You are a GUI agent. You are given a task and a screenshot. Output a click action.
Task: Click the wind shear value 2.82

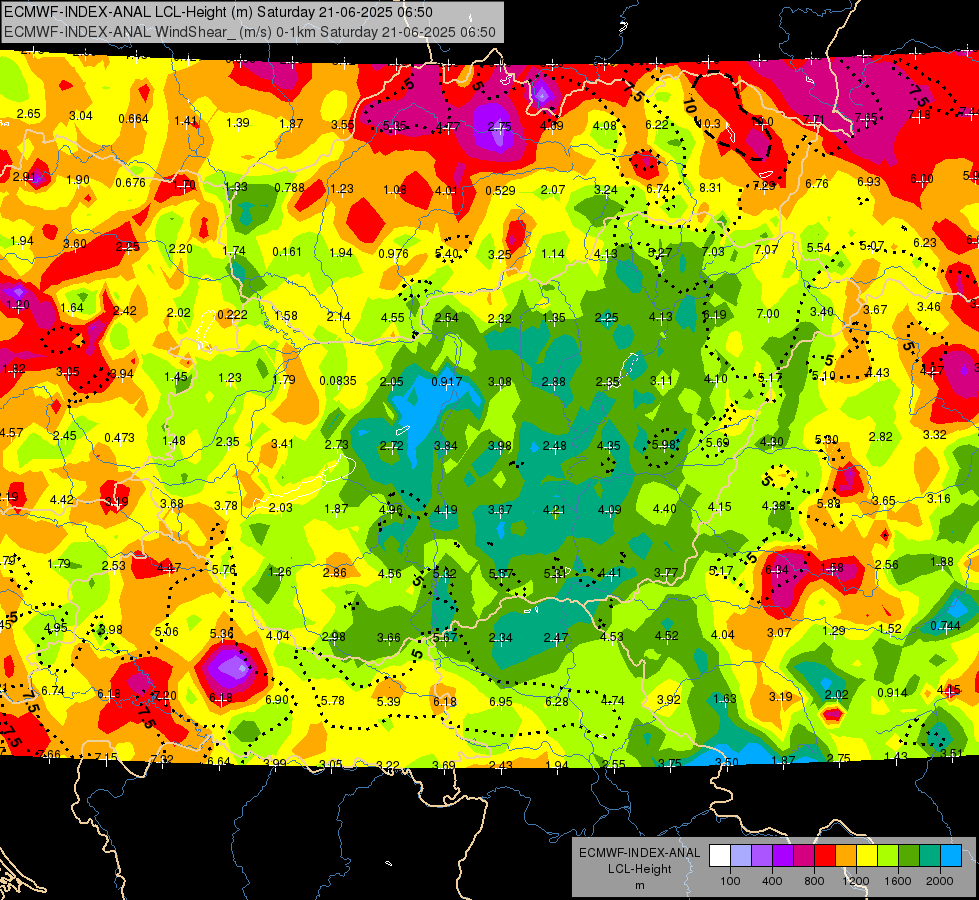[880, 437]
